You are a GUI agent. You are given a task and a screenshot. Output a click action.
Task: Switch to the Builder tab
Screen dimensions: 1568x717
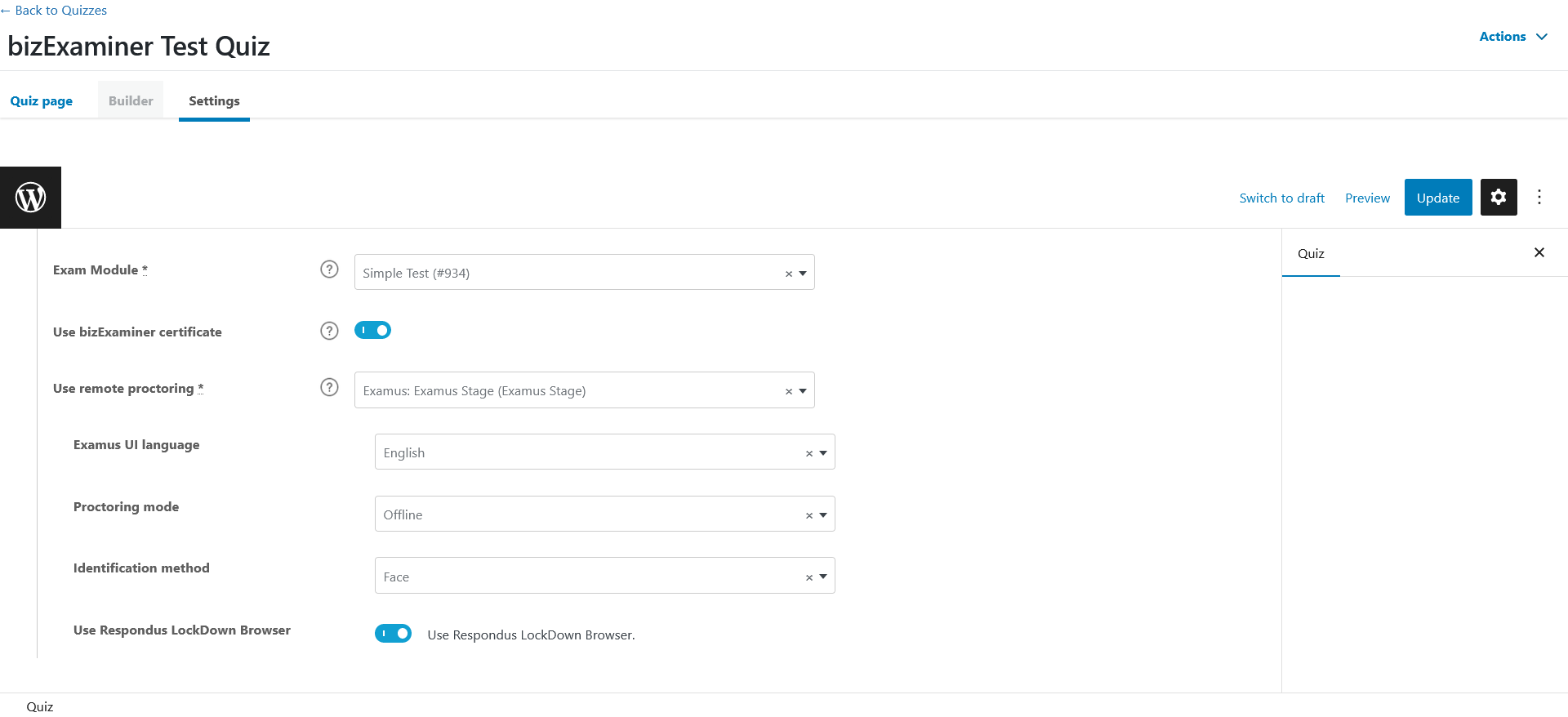(131, 101)
